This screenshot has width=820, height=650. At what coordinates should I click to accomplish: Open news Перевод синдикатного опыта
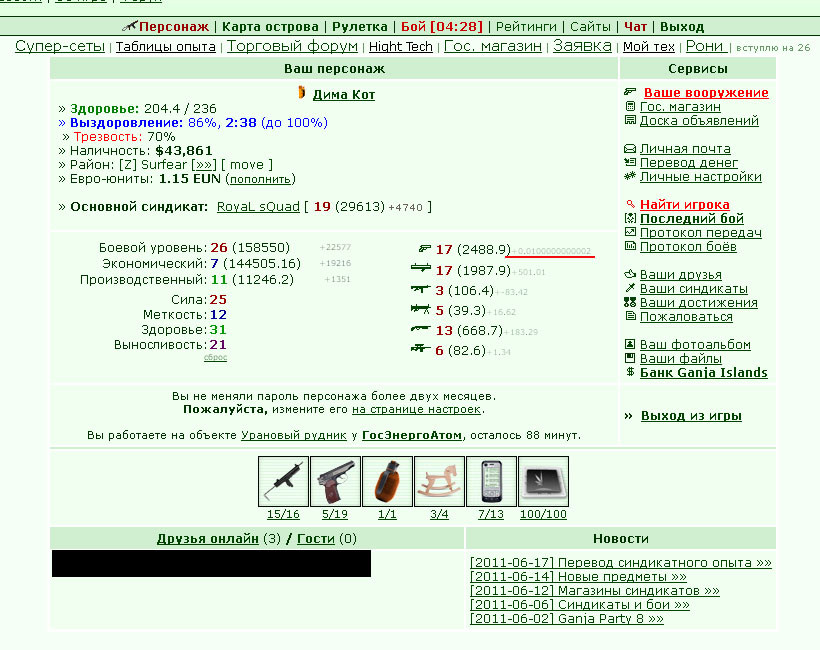click(621, 563)
